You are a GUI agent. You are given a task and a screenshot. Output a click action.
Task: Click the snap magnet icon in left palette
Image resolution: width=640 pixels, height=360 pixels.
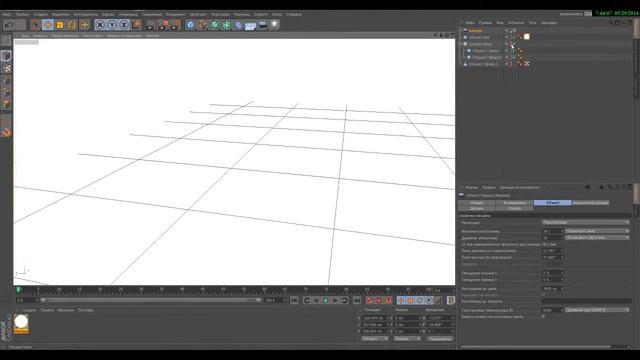click(x=6, y=132)
